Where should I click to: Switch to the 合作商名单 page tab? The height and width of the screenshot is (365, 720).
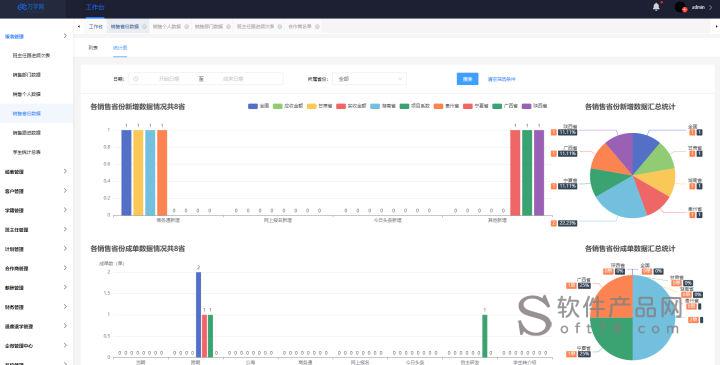[300, 27]
